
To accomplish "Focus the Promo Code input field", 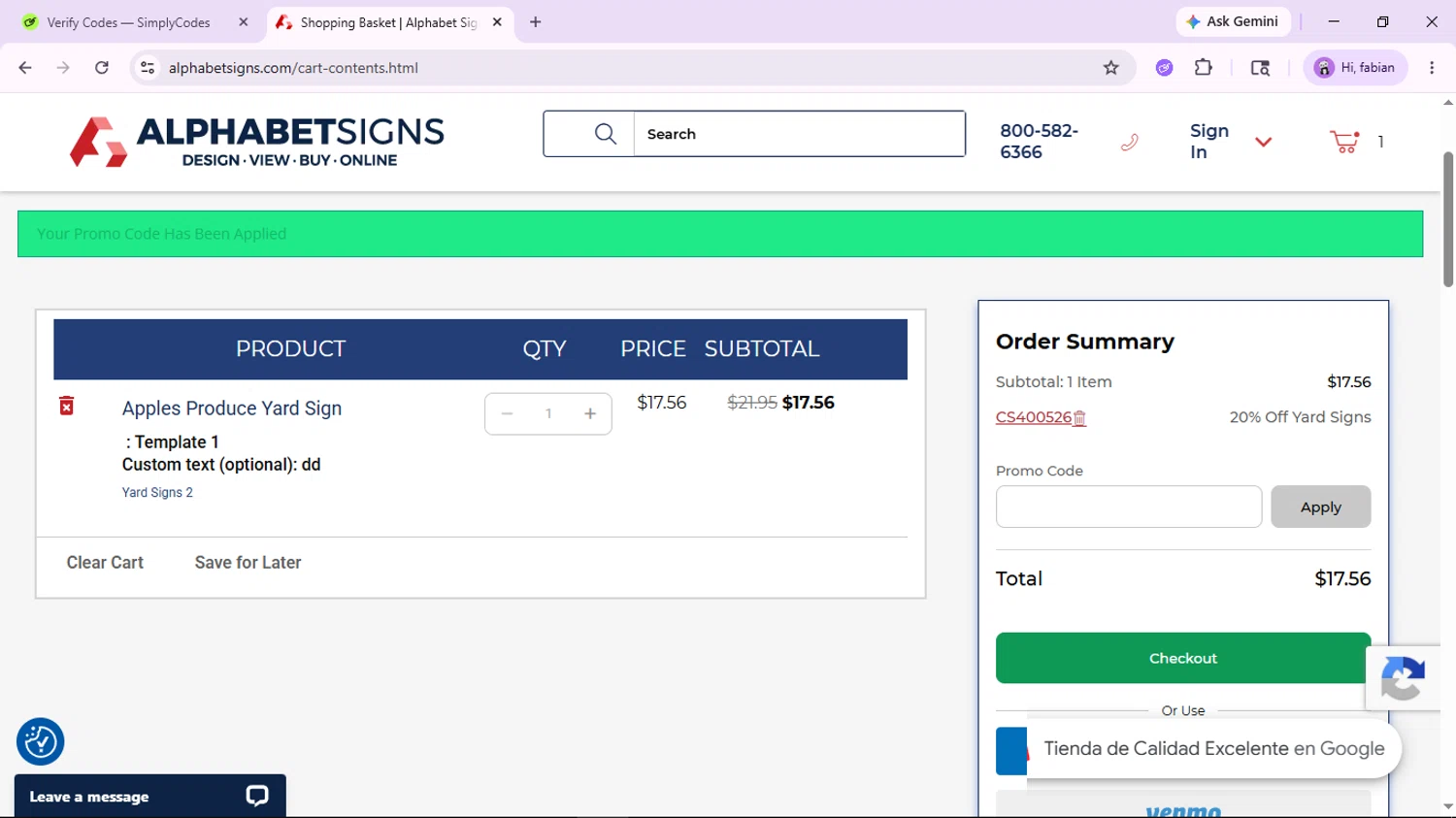I will (x=1129, y=507).
